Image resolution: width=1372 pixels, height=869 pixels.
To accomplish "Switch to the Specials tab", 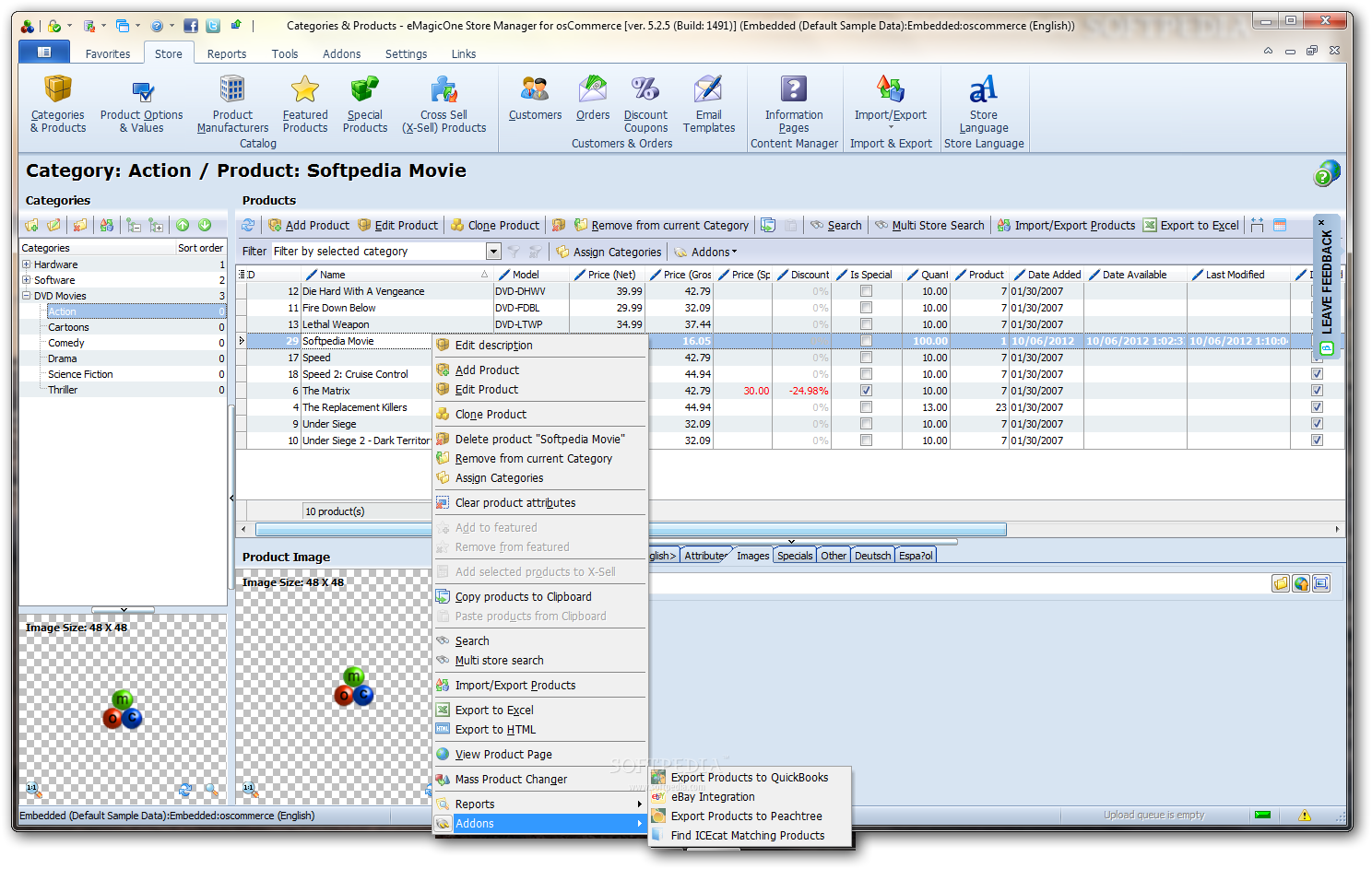I will [795, 556].
